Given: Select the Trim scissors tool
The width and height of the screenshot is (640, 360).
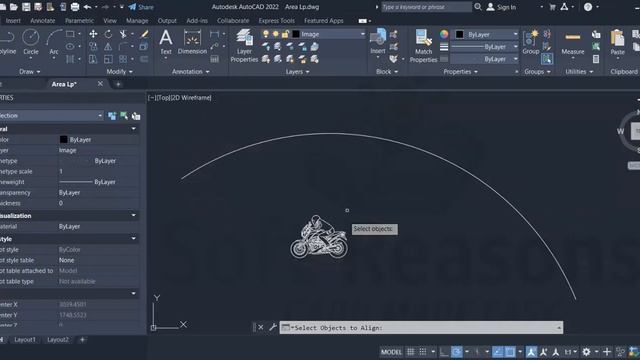Looking at the screenshot, I should (123, 34).
